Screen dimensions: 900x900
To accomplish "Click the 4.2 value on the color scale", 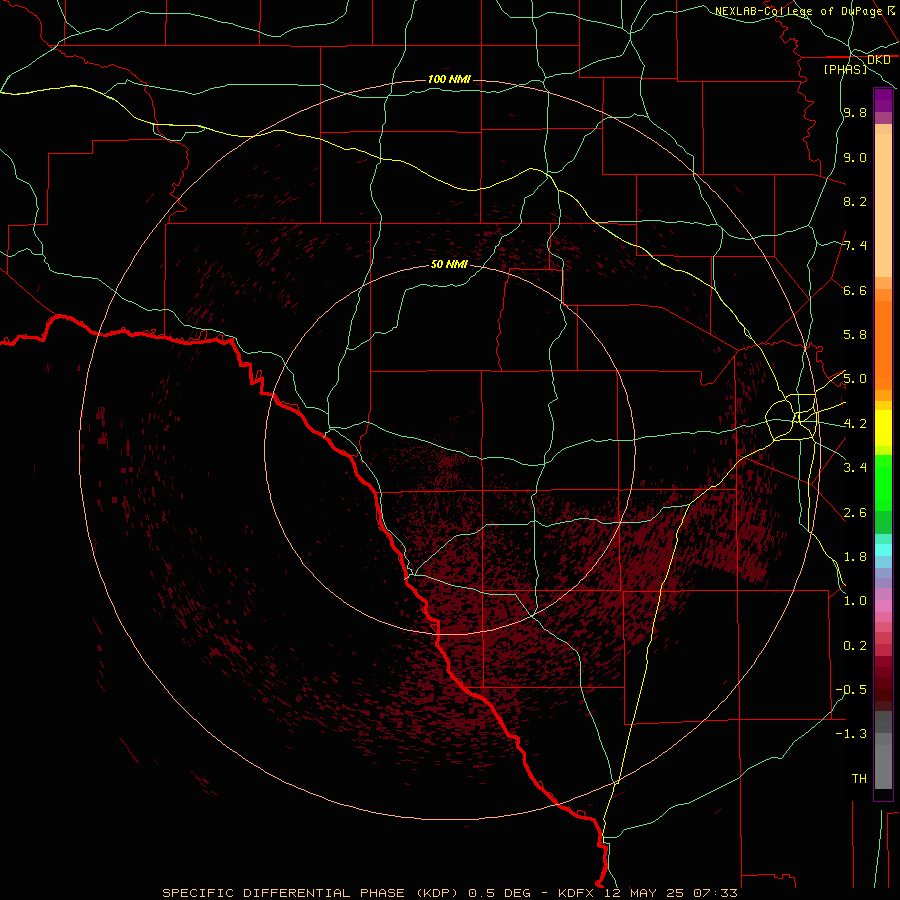I will [x=855, y=424].
